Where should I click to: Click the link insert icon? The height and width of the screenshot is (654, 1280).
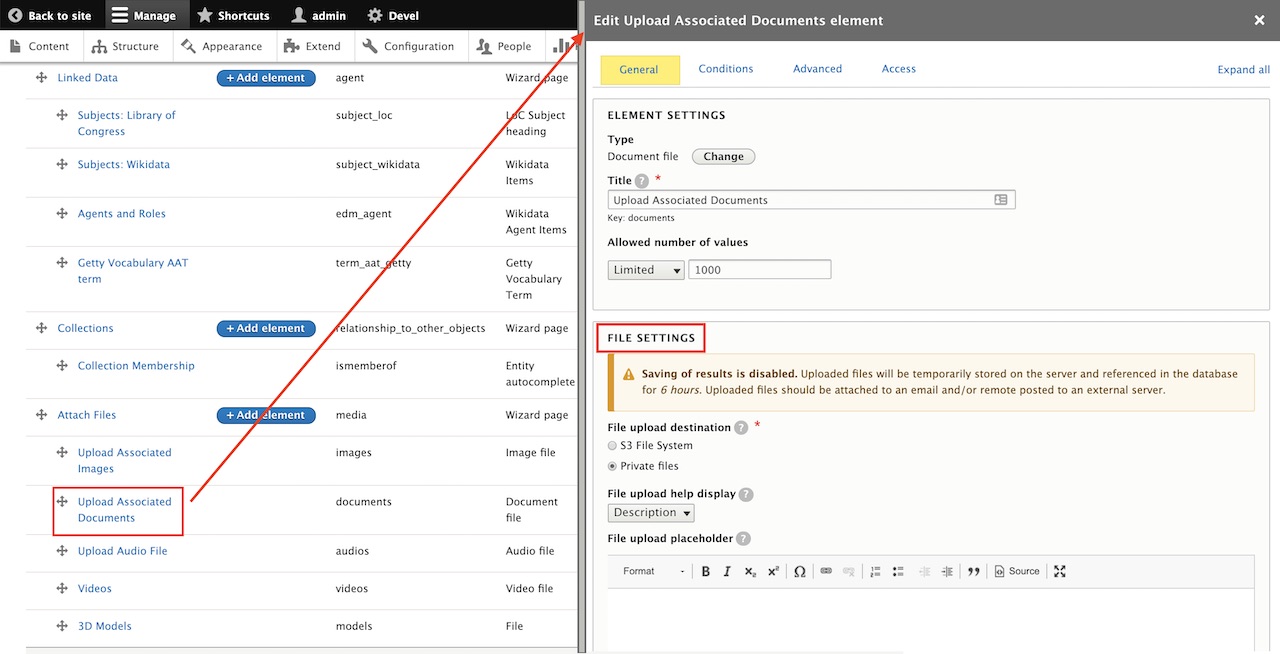(826, 571)
